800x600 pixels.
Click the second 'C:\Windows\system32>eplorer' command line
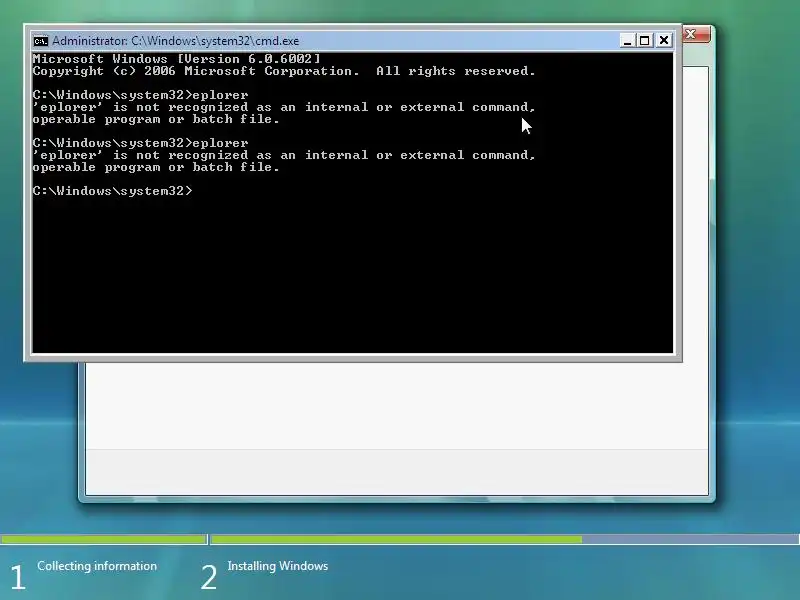click(140, 143)
